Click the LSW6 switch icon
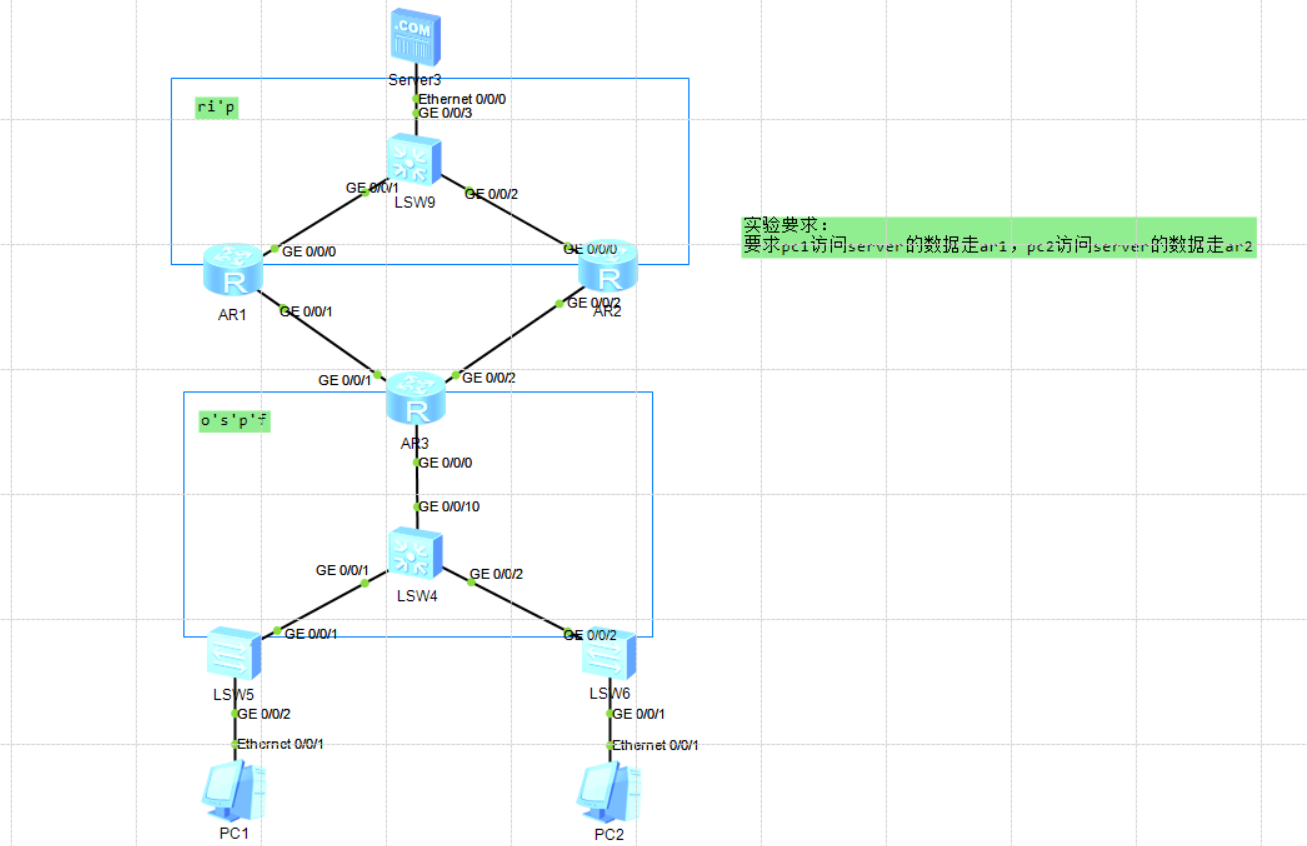Viewport: 1307px width, 846px height. (609, 654)
